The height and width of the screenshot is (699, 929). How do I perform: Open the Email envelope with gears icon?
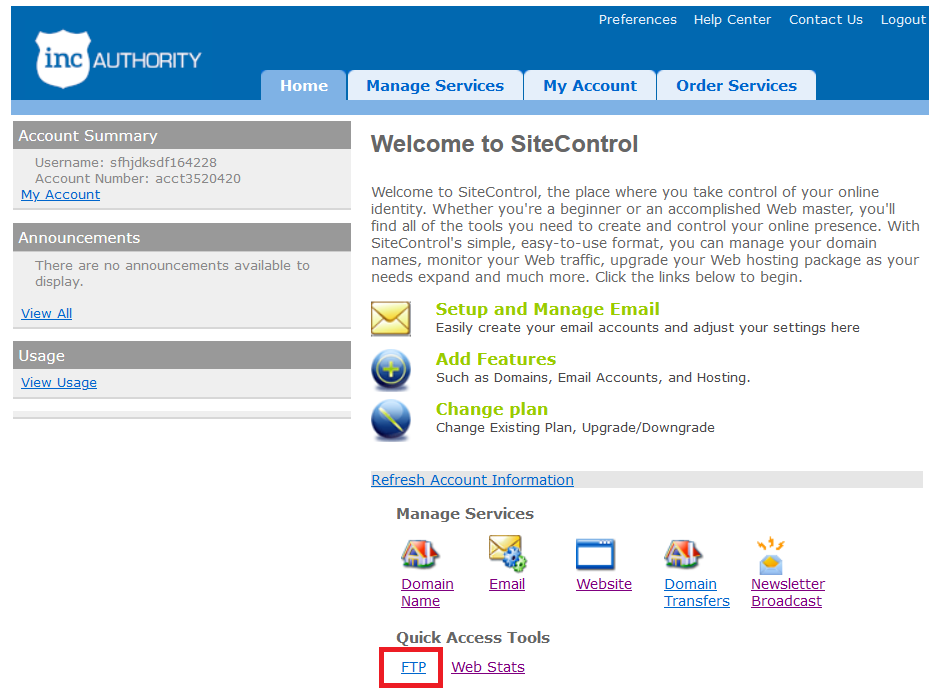click(508, 554)
